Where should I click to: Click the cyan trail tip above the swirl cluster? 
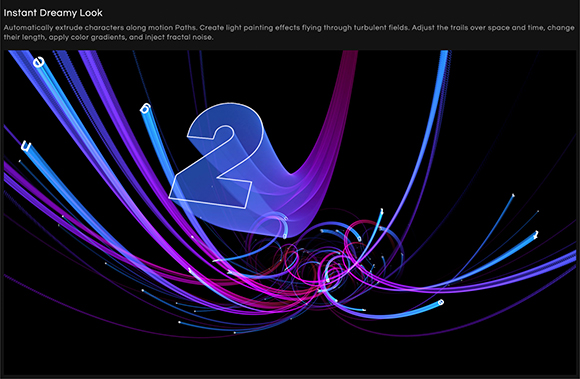(382, 212)
